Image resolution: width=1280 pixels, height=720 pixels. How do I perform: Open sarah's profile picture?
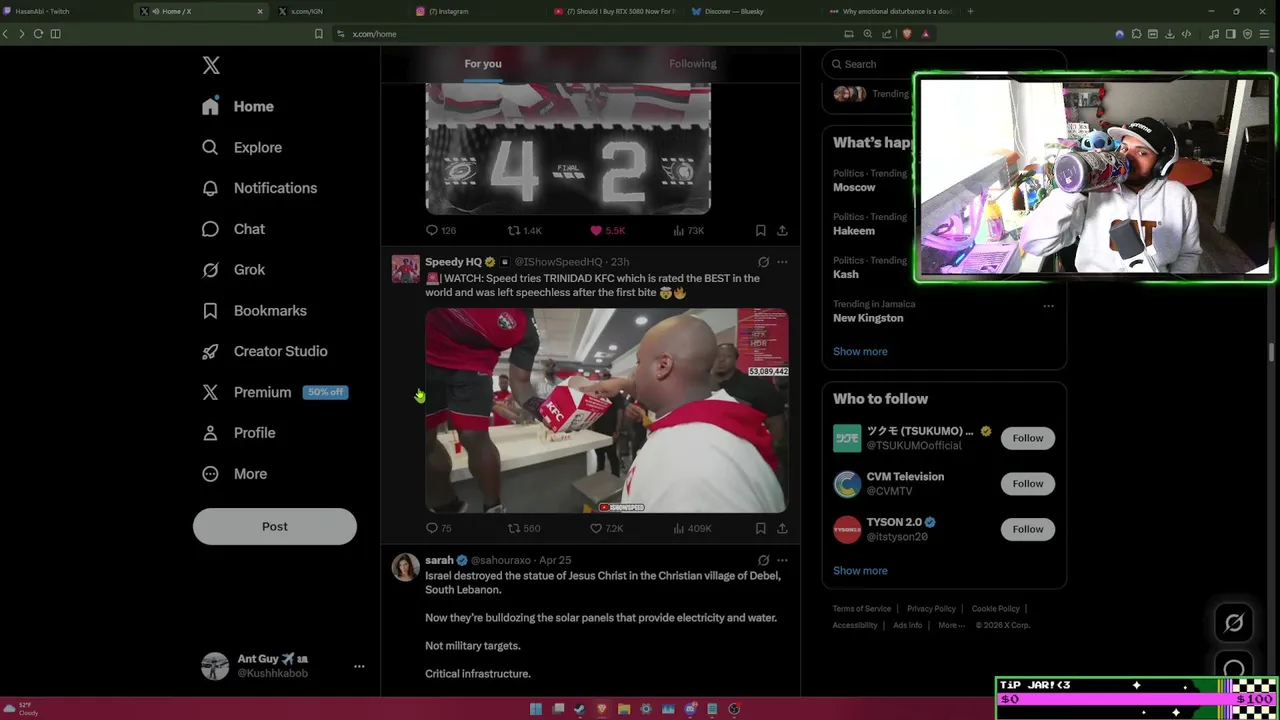click(405, 567)
